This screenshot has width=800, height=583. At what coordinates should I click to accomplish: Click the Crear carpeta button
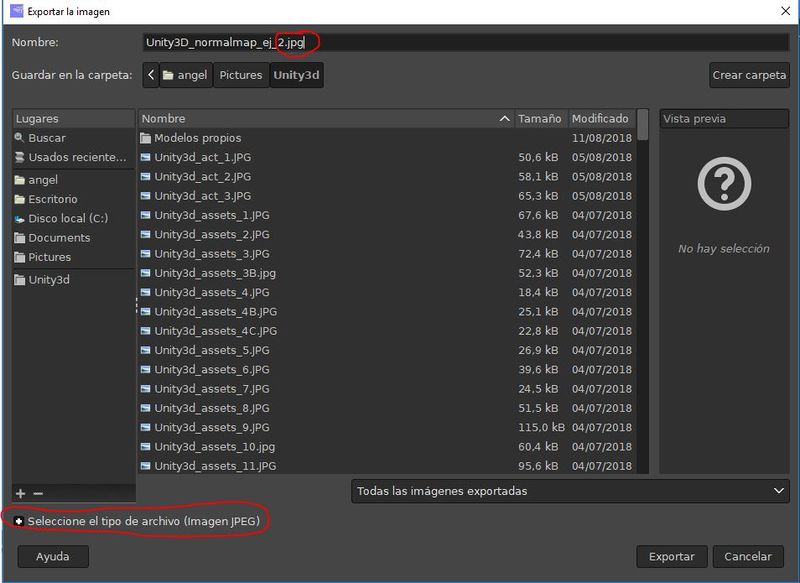click(x=749, y=75)
